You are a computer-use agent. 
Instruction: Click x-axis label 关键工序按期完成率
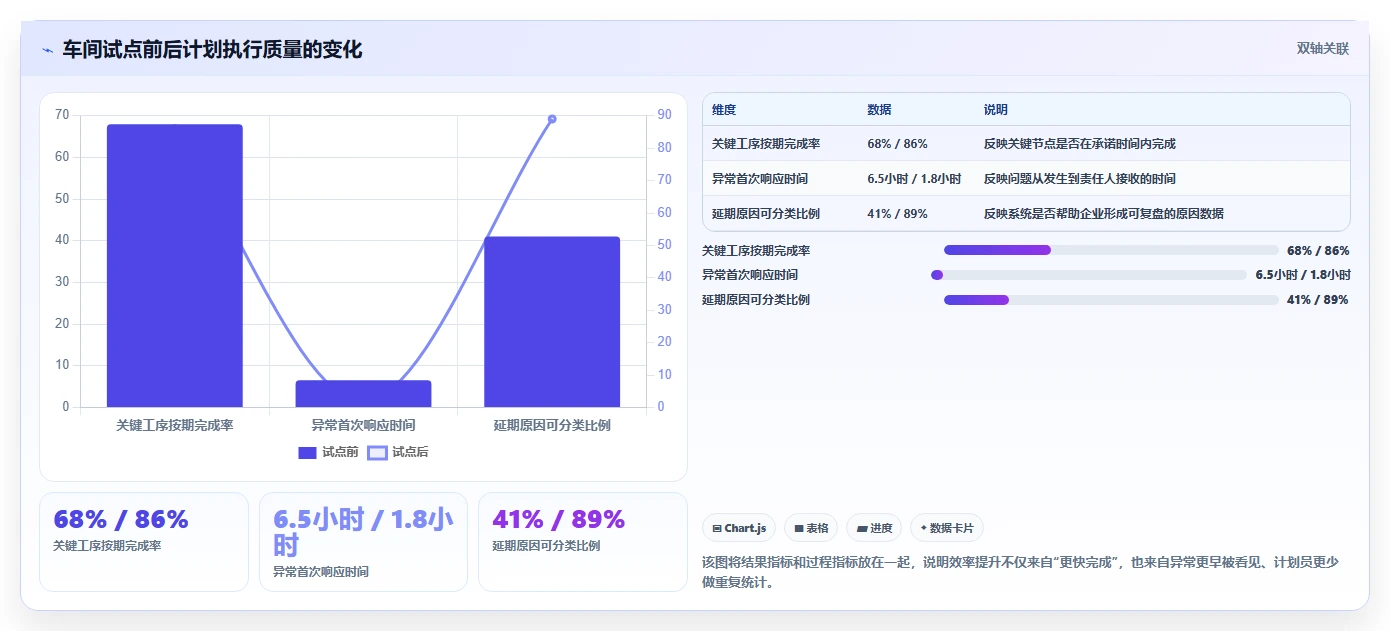175,425
